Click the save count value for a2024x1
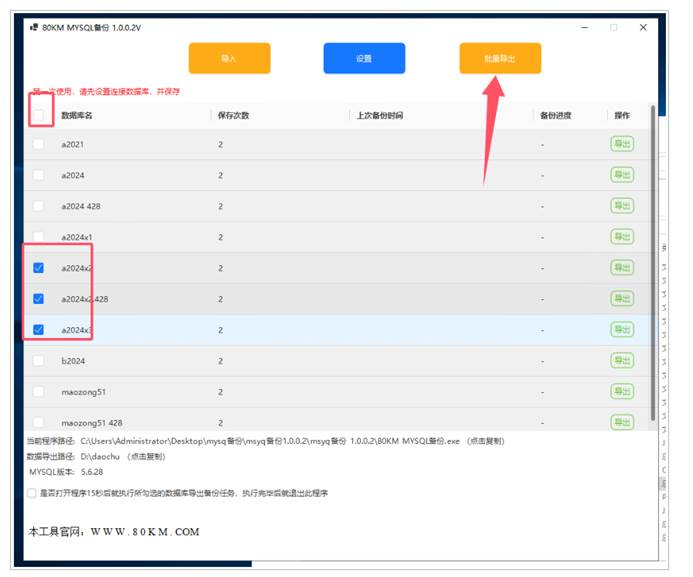The image size is (693, 577). 220,237
